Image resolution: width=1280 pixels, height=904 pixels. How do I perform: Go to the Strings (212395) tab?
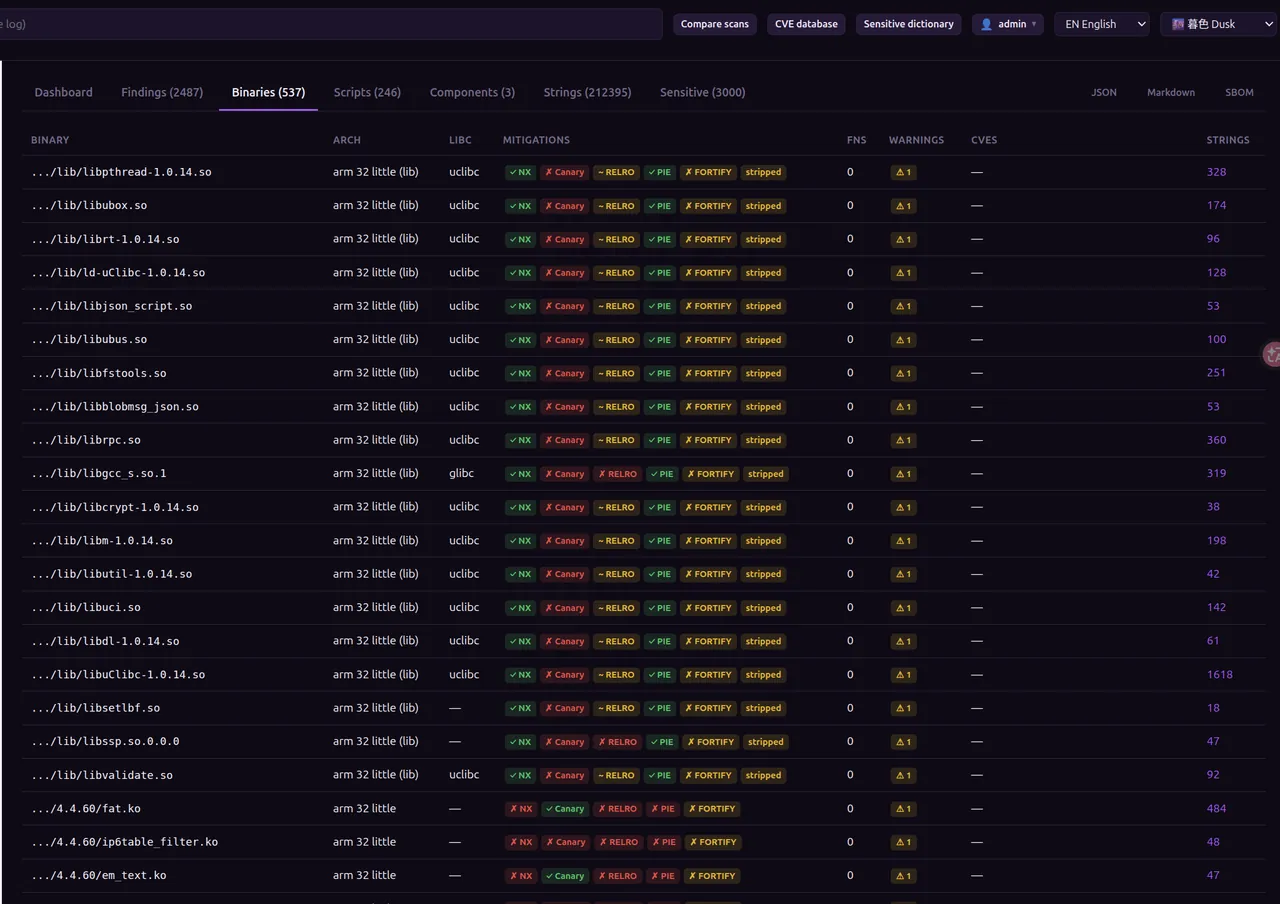[x=587, y=92]
